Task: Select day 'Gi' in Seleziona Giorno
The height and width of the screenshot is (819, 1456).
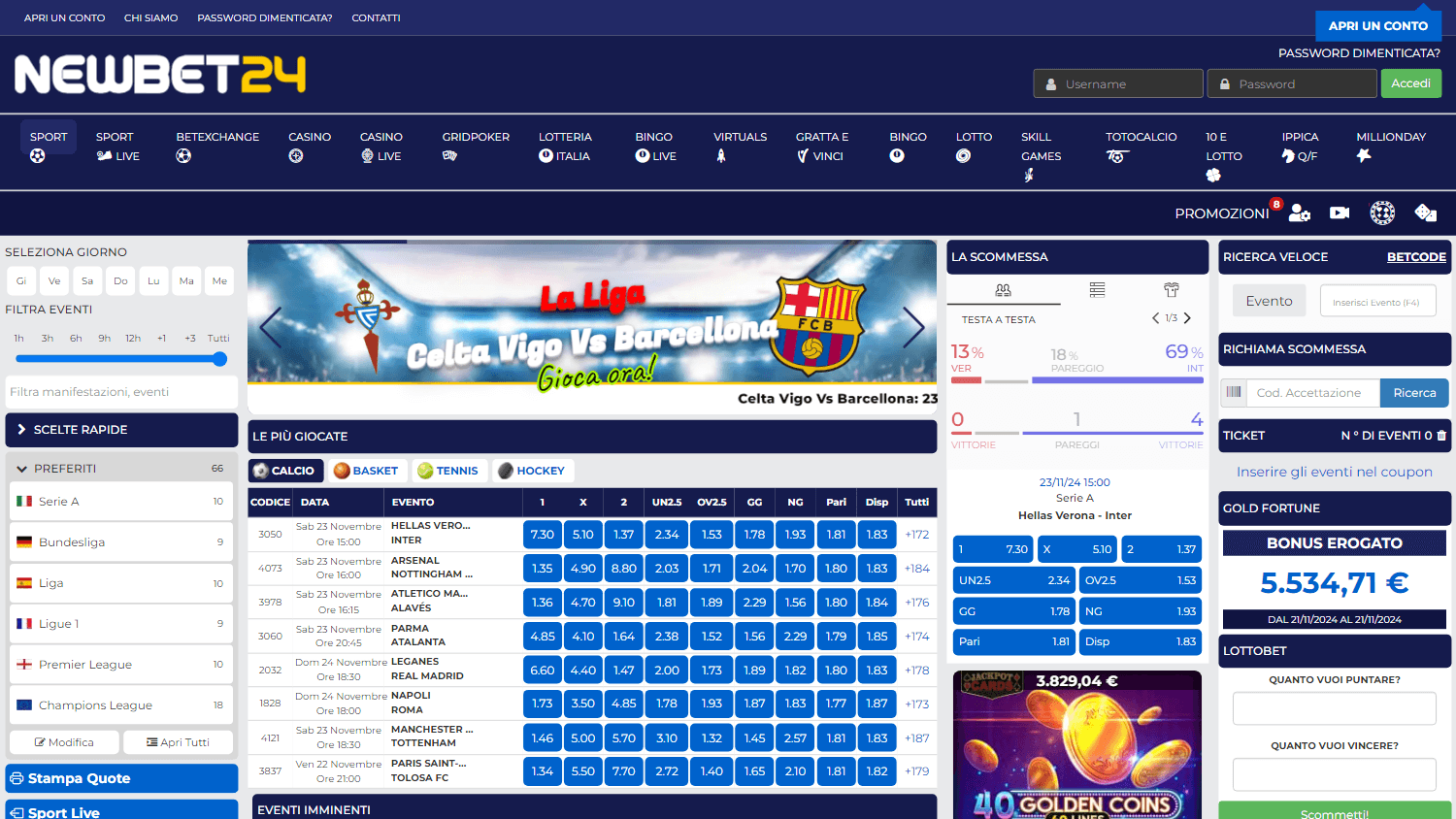Action: tap(21, 280)
